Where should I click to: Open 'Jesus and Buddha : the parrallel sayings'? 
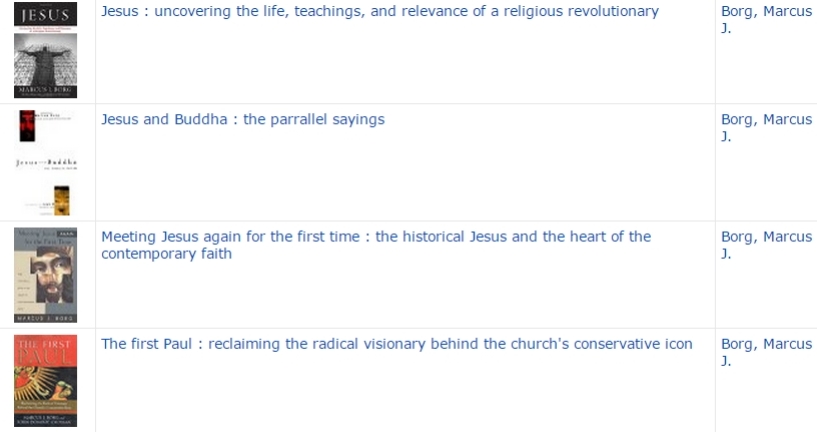pos(243,119)
